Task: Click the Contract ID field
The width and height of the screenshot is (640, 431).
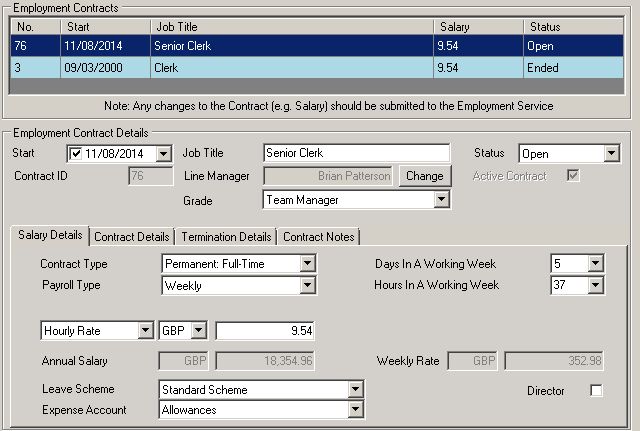Action: 150,176
